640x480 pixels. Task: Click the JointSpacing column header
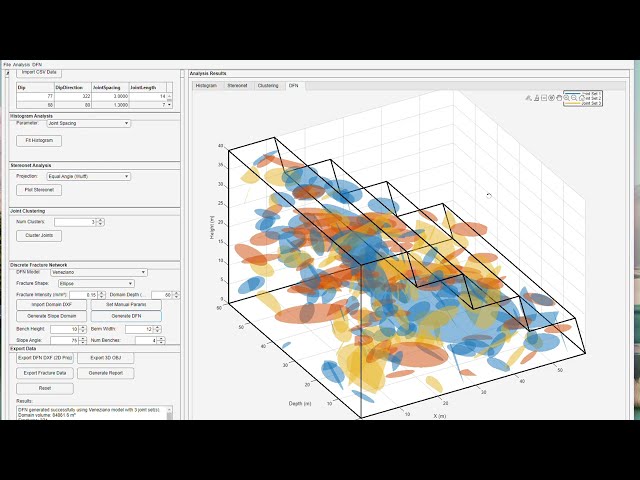110,87
